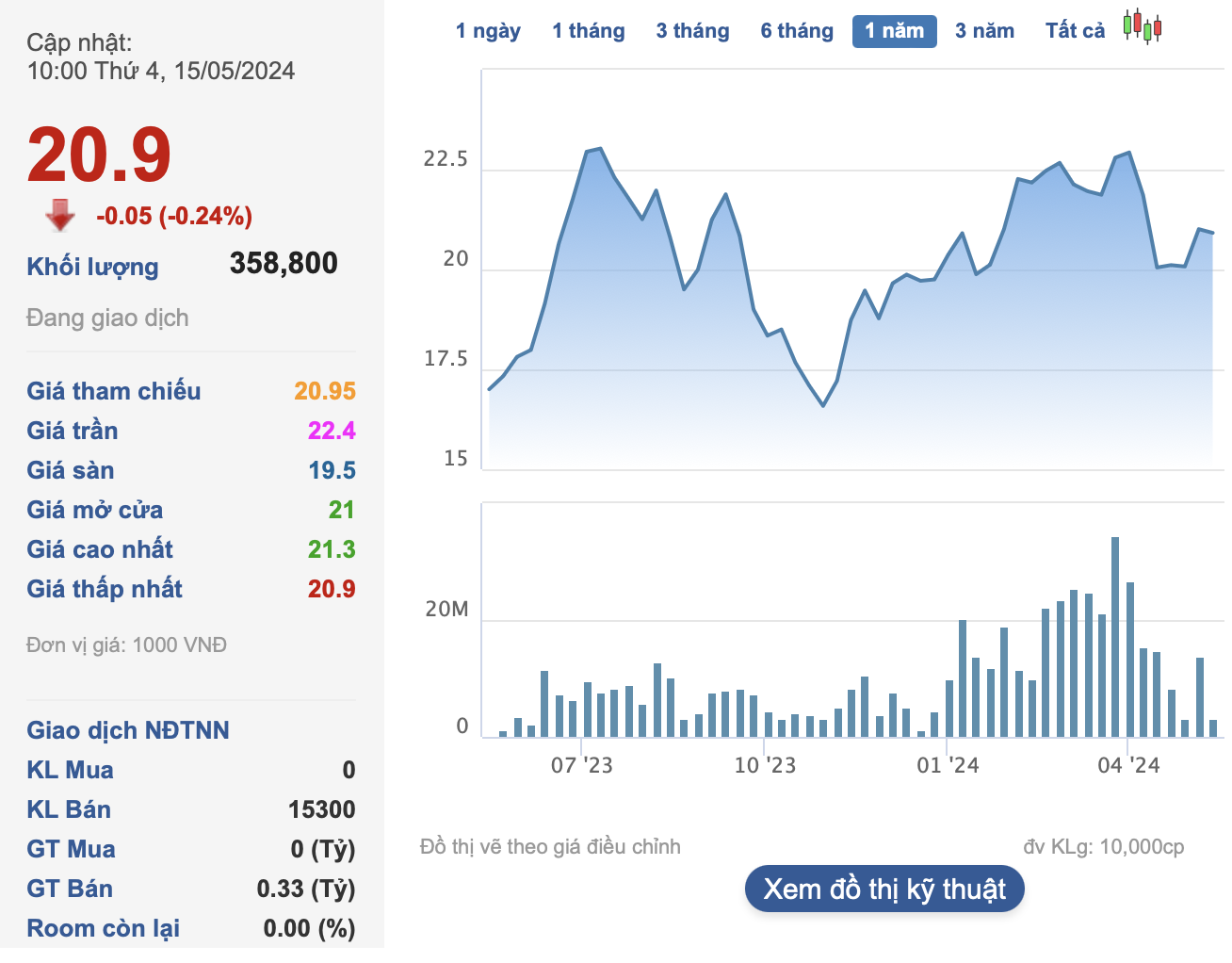
Task: Click the highest price value 21.3
Action: pyautogui.click(x=332, y=549)
